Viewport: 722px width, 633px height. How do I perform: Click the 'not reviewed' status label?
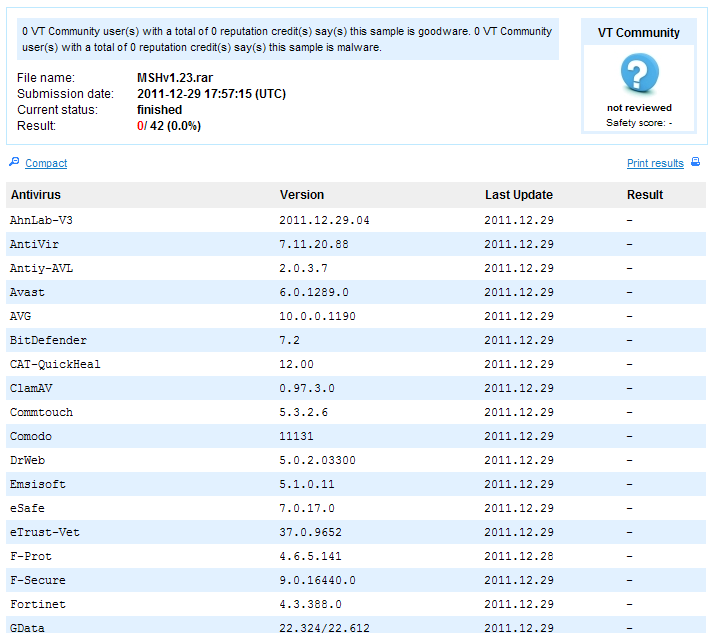(639, 107)
